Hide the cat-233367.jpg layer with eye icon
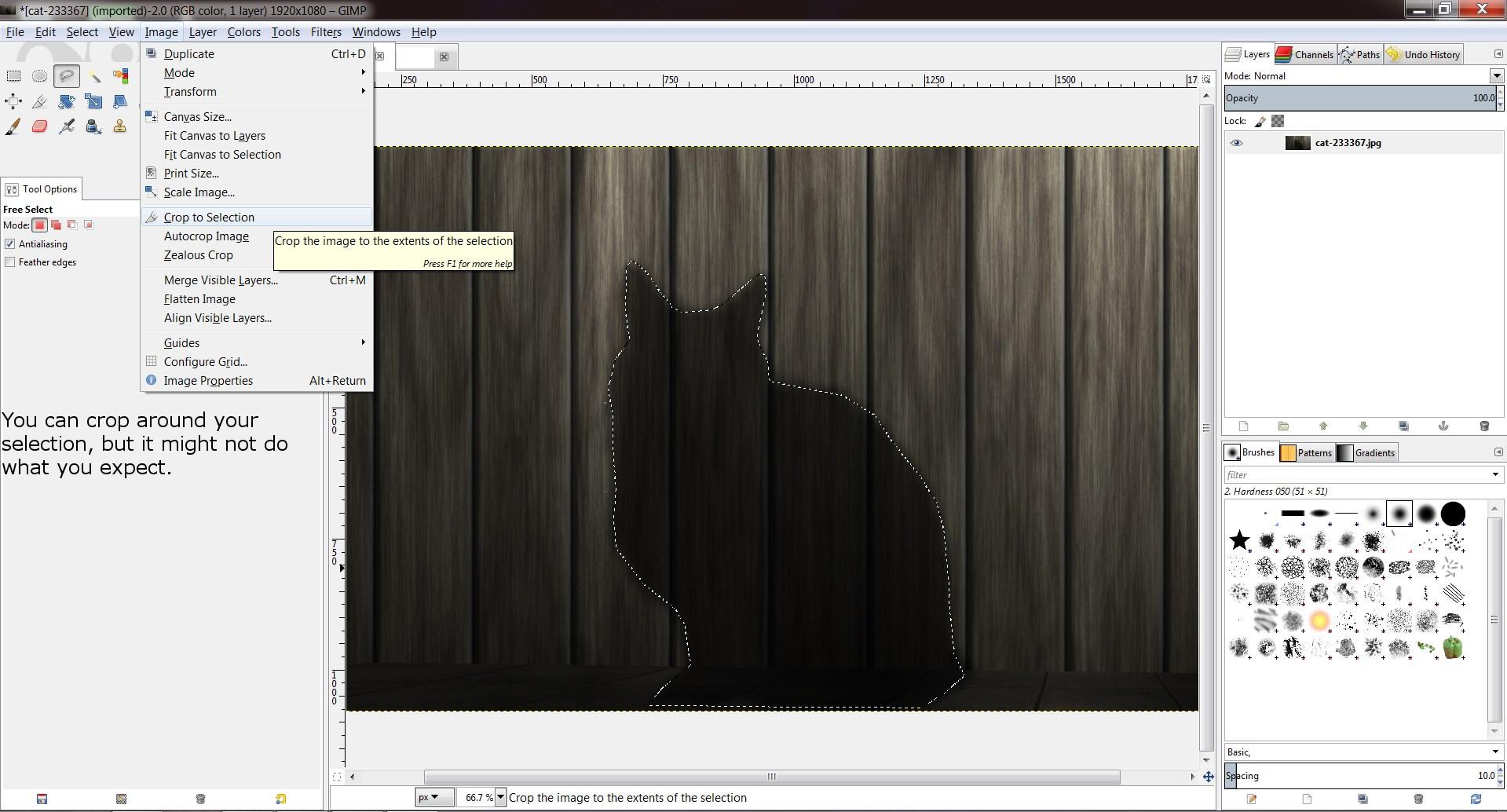 pyautogui.click(x=1236, y=143)
